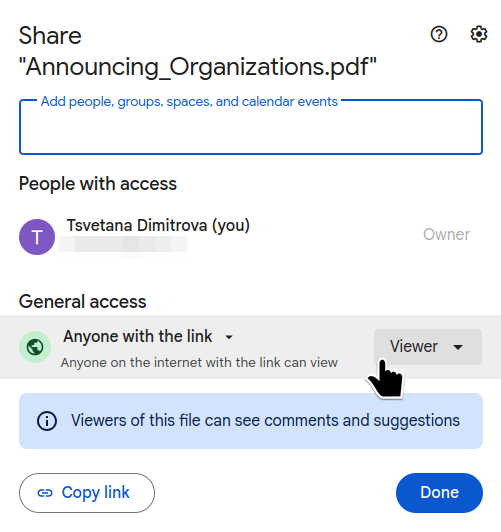Click the People with access heading
This screenshot has width=501, height=532.
point(98,184)
